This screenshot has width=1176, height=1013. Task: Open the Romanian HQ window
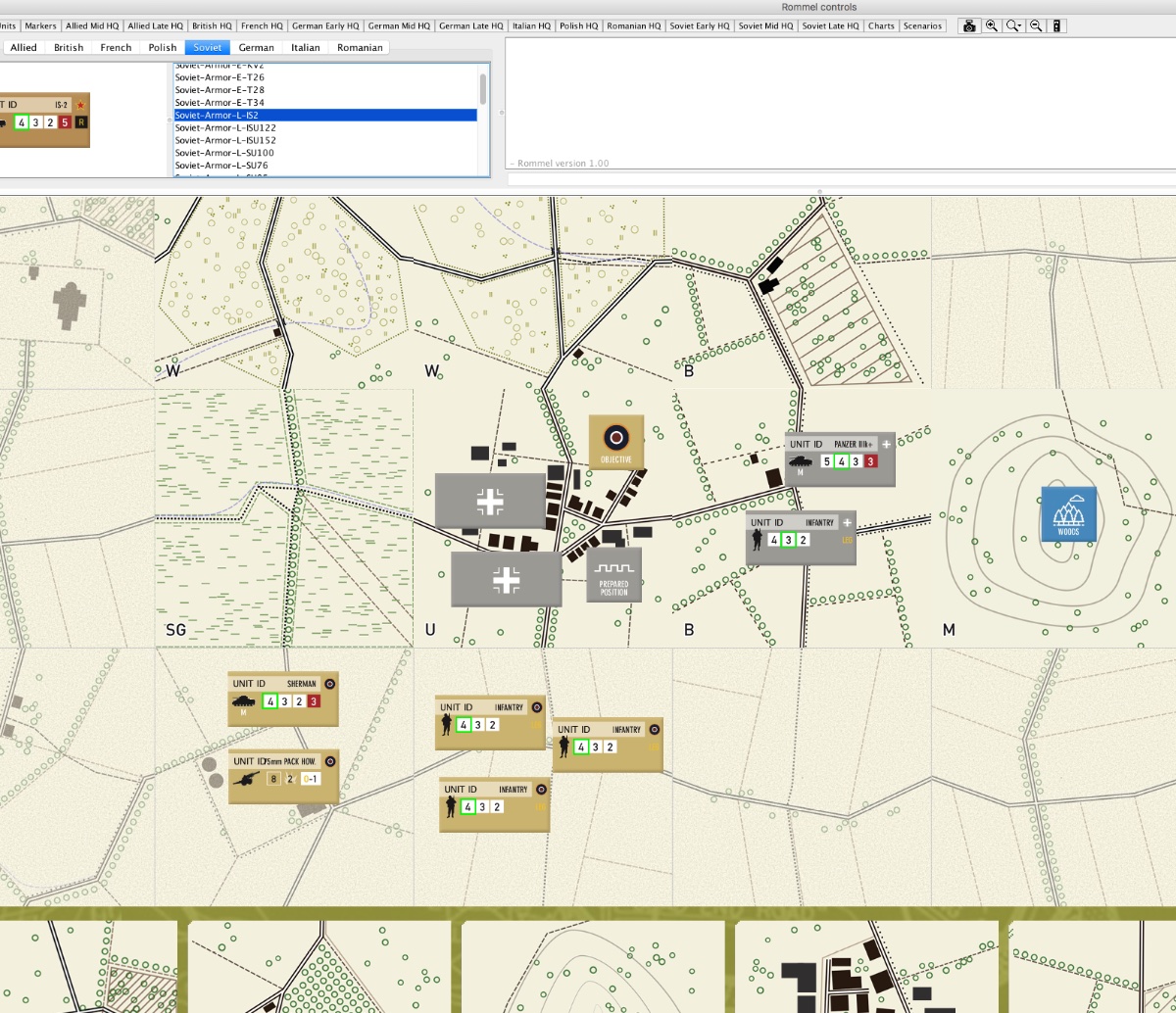tap(634, 26)
